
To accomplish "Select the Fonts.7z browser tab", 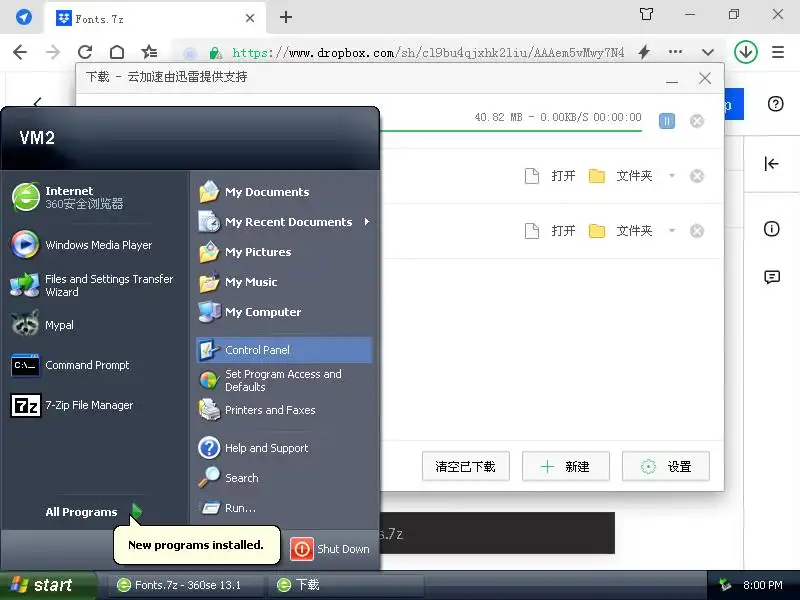I will click(x=156, y=18).
